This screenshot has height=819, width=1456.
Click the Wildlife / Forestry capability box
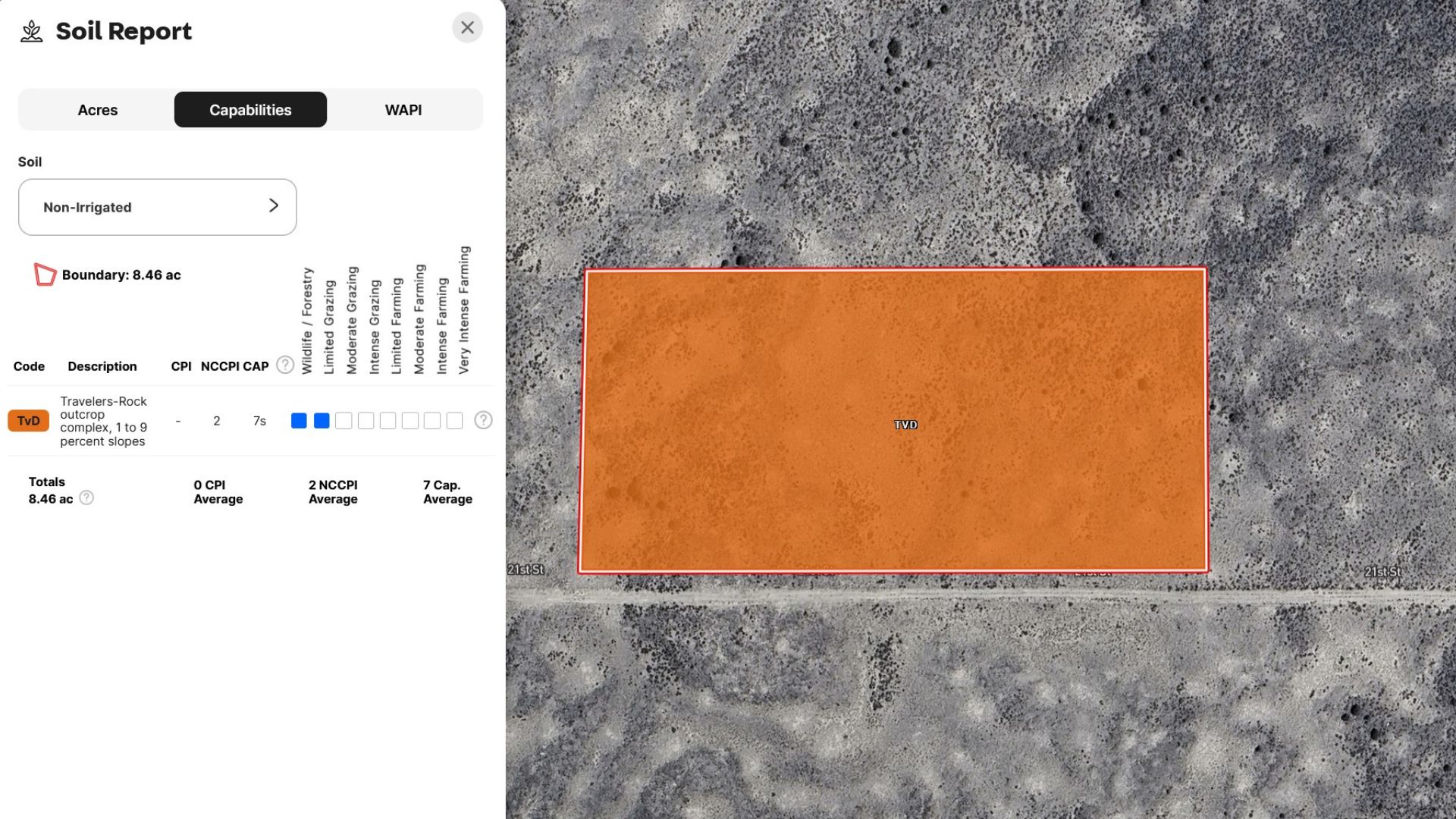(299, 421)
